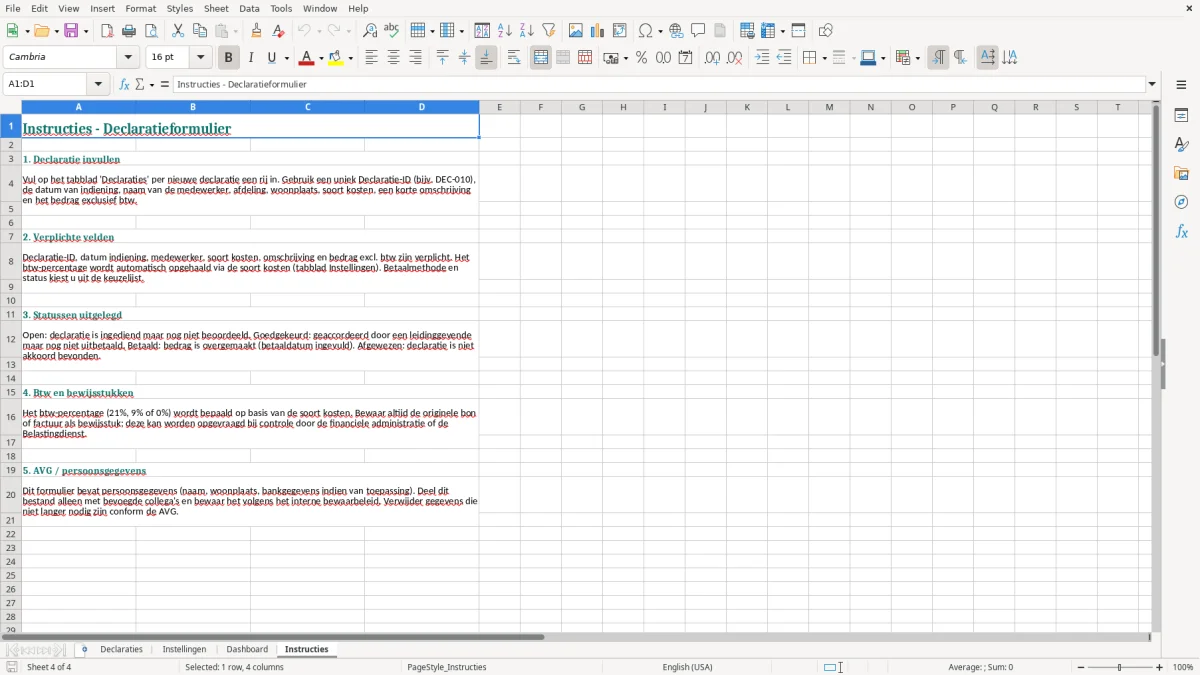Open the Paste dropdown arrow

coord(236,31)
